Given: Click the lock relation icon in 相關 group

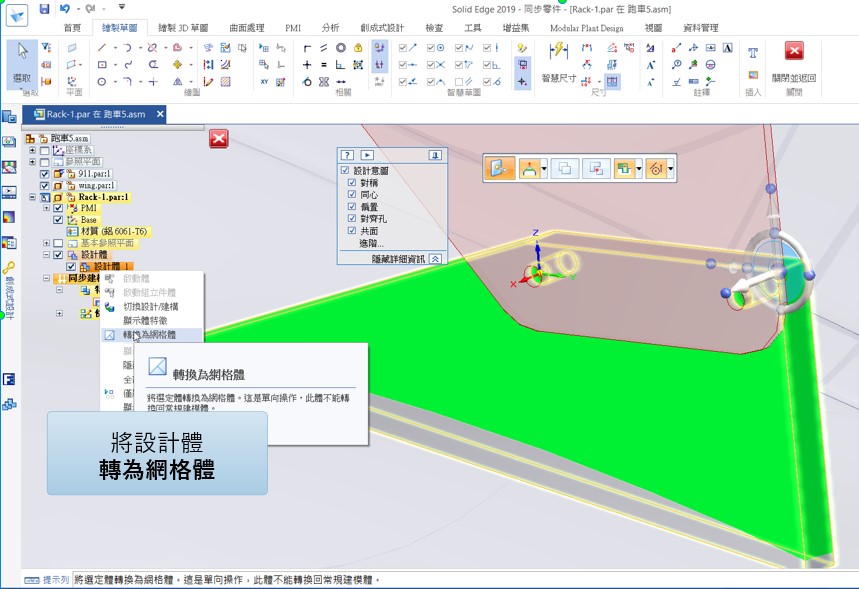Looking at the screenshot, I should tap(358, 48).
